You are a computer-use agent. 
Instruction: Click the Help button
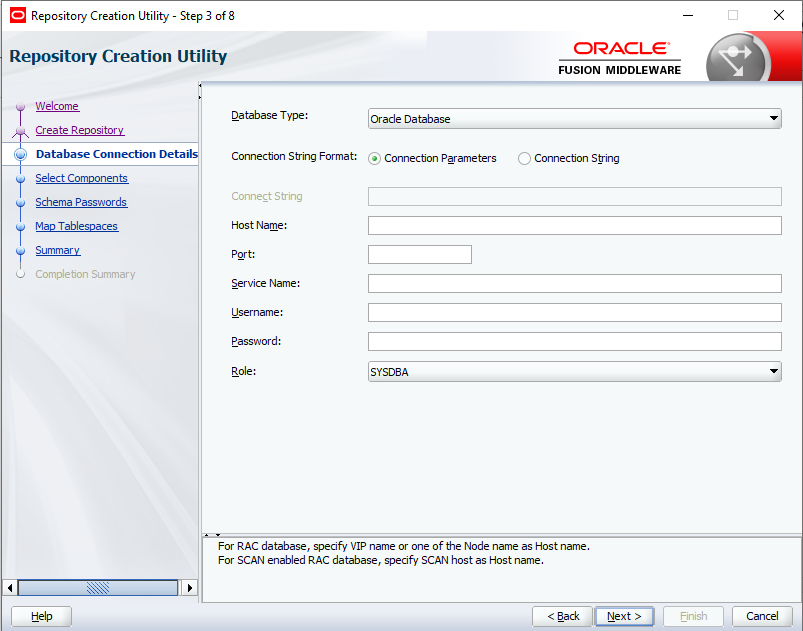40,616
